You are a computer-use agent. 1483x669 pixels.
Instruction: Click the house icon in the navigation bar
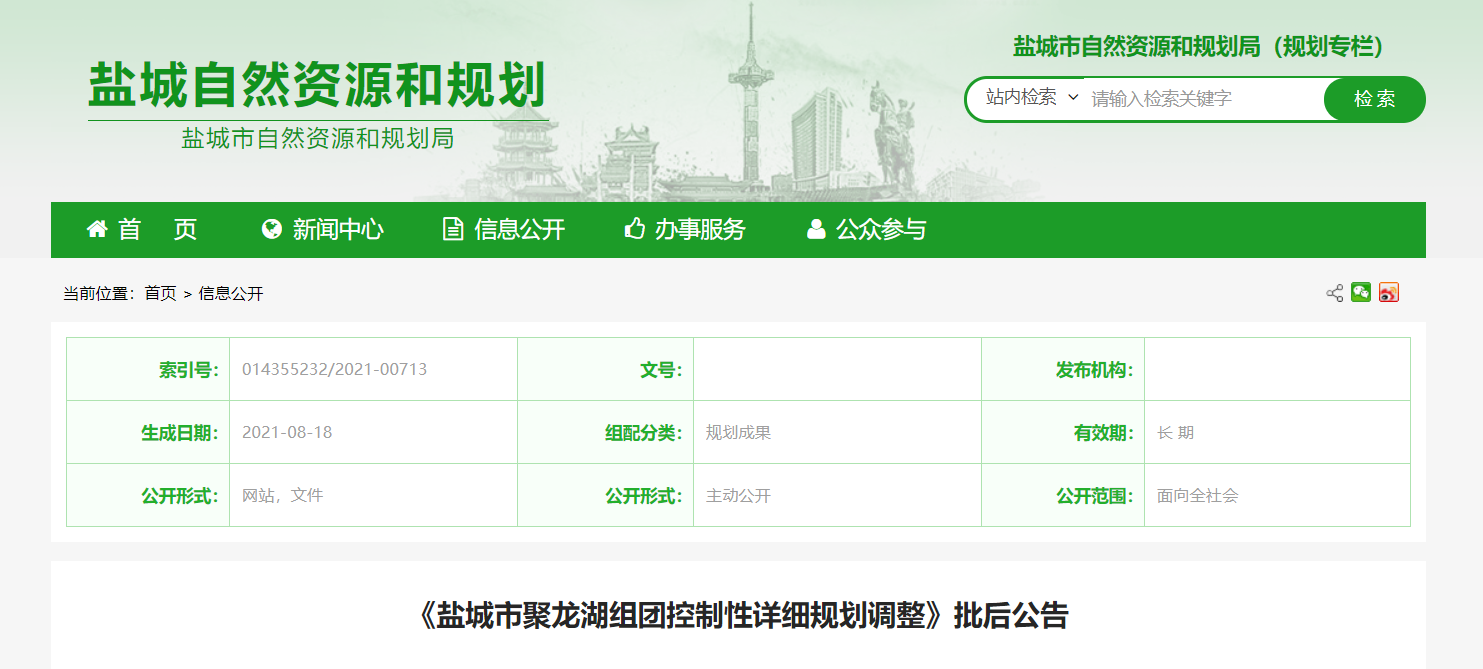click(97, 230)
